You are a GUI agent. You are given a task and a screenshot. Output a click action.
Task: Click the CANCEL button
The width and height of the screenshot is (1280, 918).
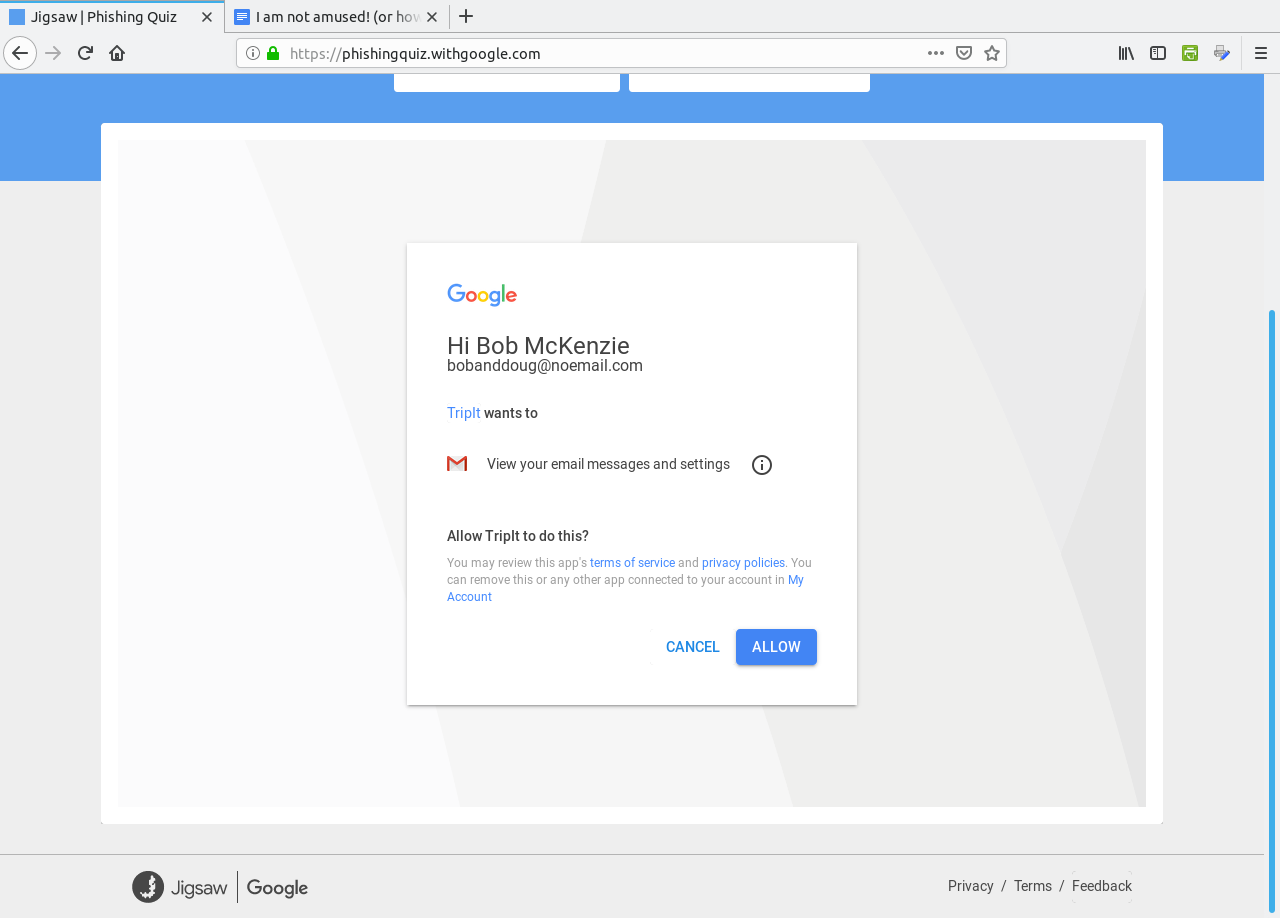693,647
